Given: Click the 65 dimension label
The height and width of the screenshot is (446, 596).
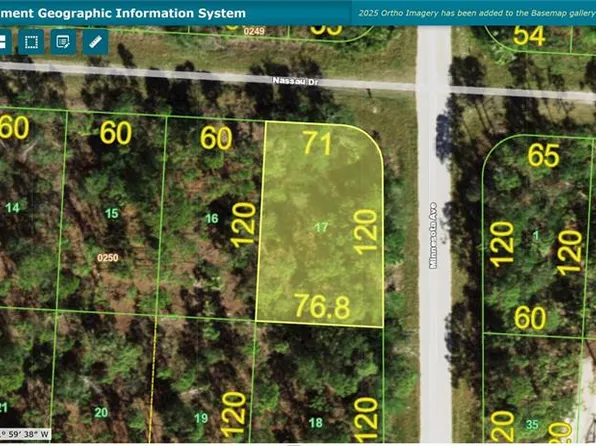Looking at the screenshot, I should click(x=544, y=156).
